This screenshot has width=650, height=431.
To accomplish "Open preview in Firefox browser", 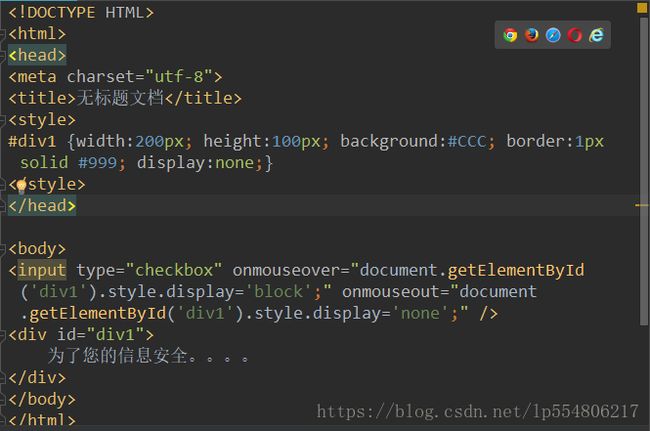I will pyautogui.click(x=531, y=35).
